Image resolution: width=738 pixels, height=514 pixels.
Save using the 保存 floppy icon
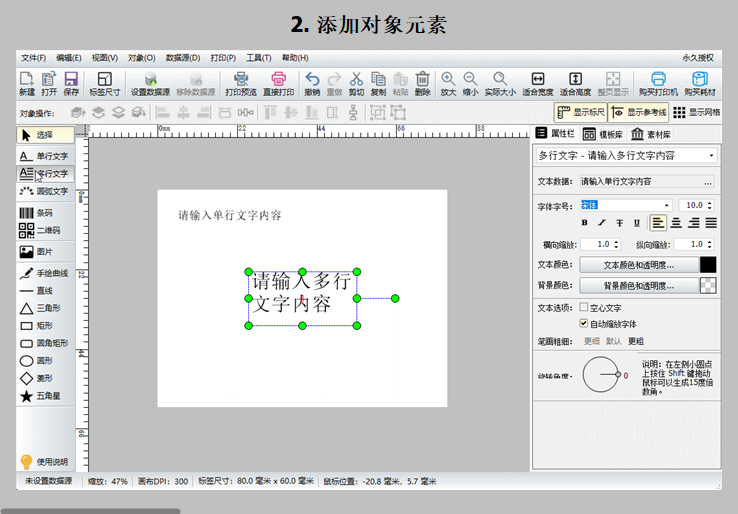[x=71, y=83]
